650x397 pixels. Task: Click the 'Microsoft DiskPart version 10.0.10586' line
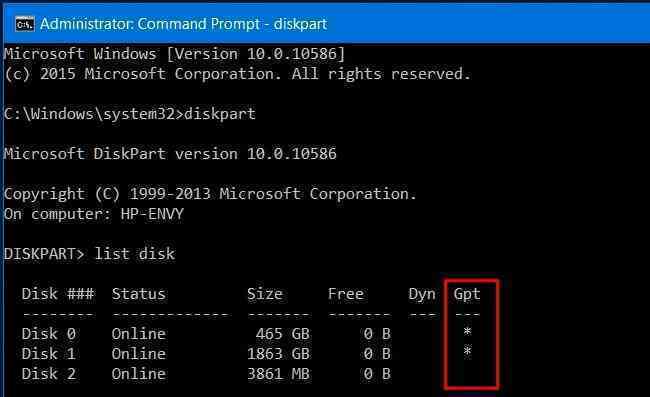point(170,154)
